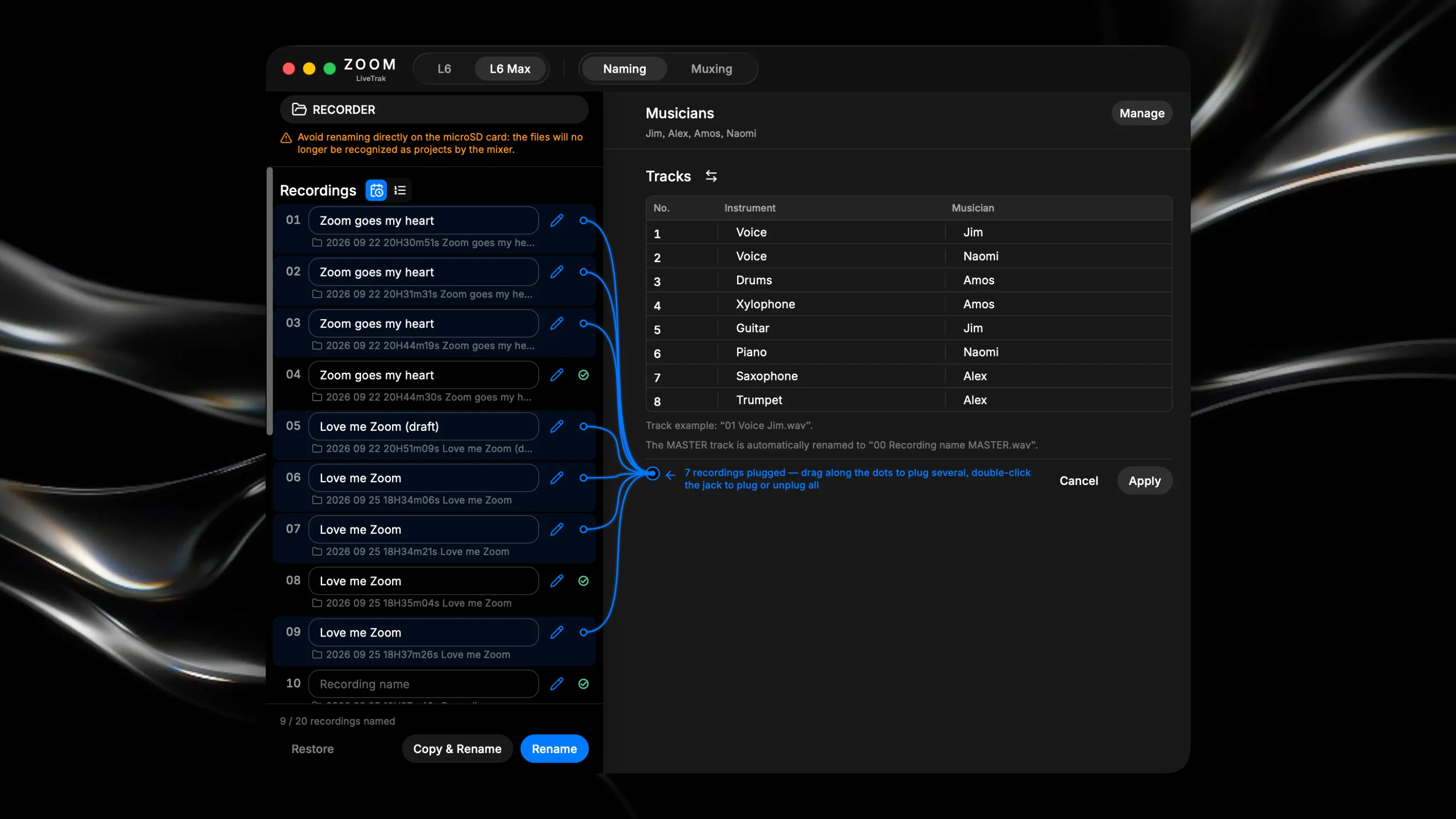Switch to the Muxing tab
The height and width of the screenshot is (819, 1456).
711,69
